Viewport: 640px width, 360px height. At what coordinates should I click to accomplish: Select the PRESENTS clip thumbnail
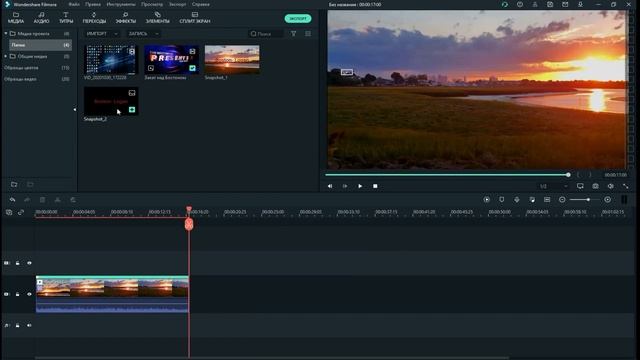[x=171, y=60]
